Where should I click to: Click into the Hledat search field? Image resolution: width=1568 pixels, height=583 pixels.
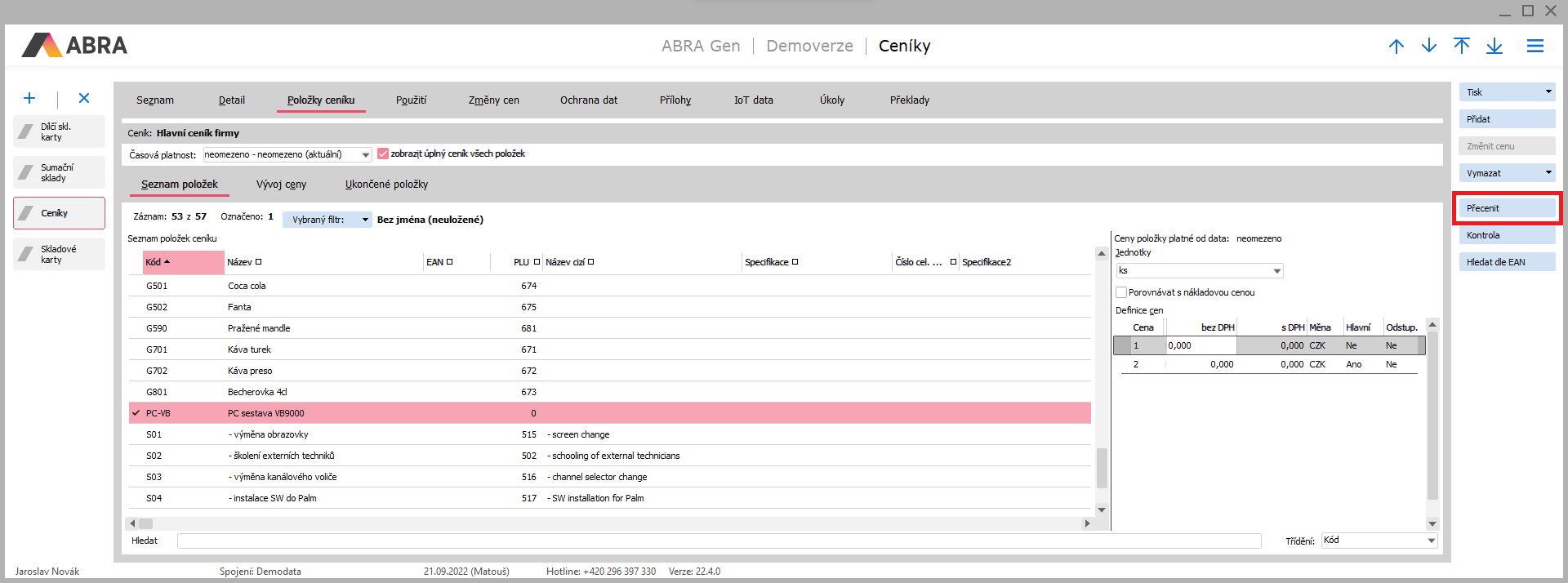click(x=719, y=541)
